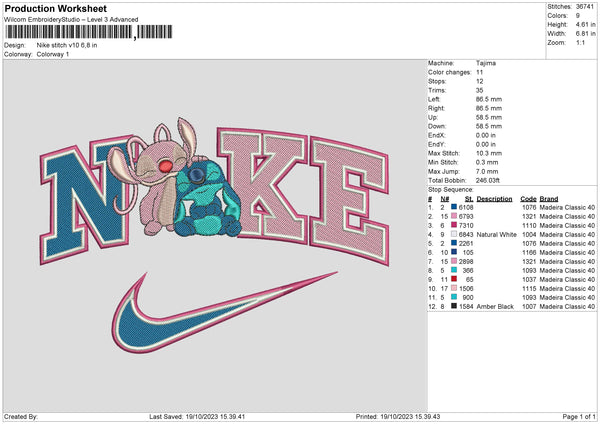Click the Production Worksheet title

pyautogui.click(x=55, y=8)
